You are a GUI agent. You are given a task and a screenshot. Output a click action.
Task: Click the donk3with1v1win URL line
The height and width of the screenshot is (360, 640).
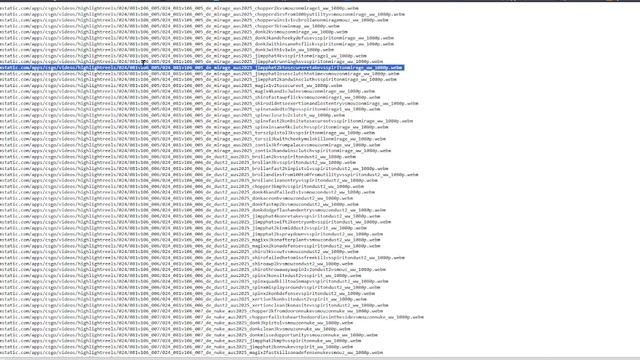coord(167,50)
